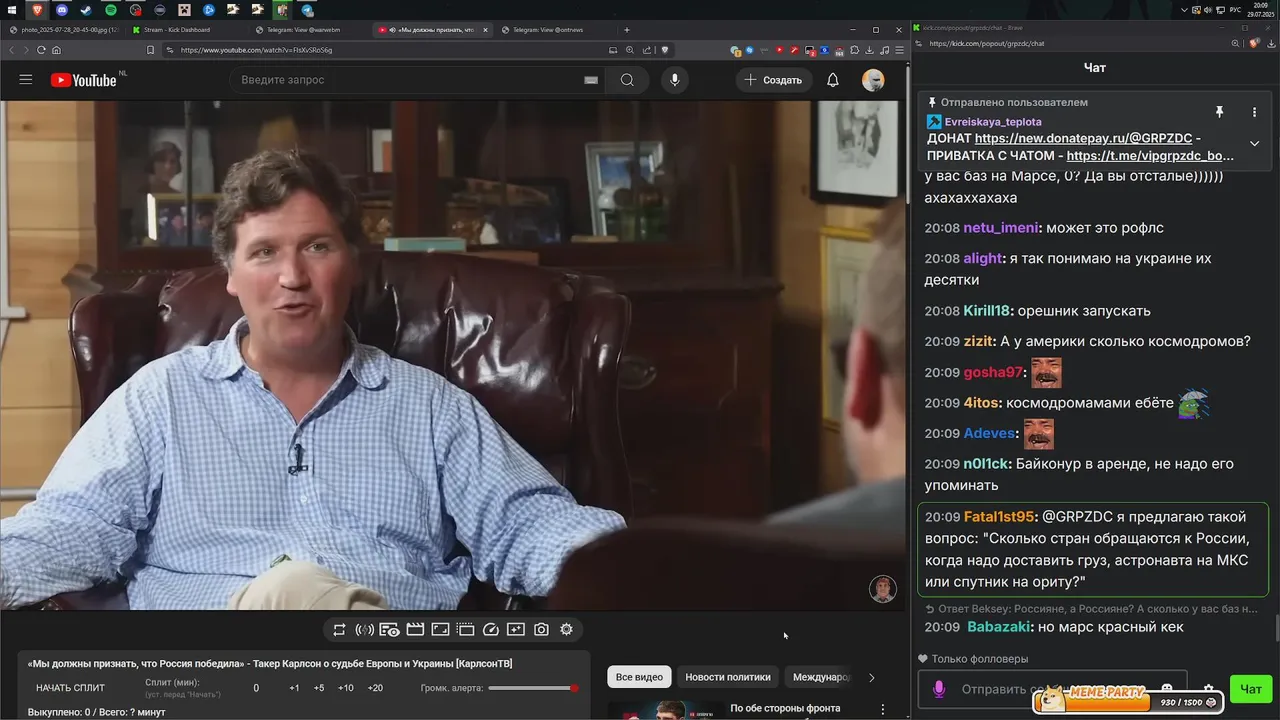This screenshot has height=720, width=1280.
Task: Switch to Telegram: View @warwebm tab
Action: [309, 30]
